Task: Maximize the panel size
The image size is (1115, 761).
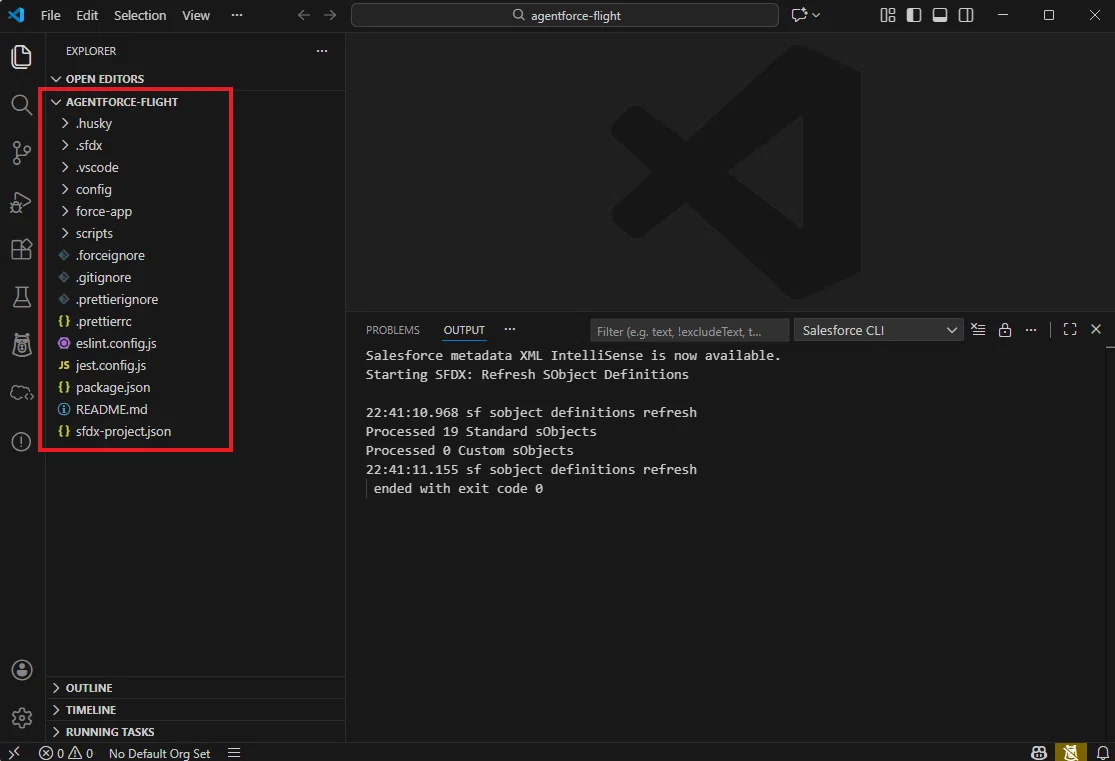Action: [1069, 329]
